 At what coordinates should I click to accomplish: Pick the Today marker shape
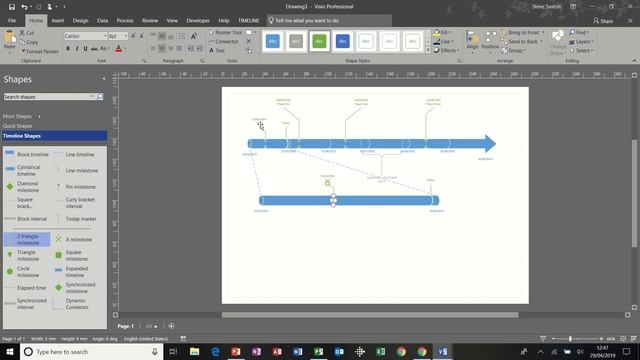(77, 219)
